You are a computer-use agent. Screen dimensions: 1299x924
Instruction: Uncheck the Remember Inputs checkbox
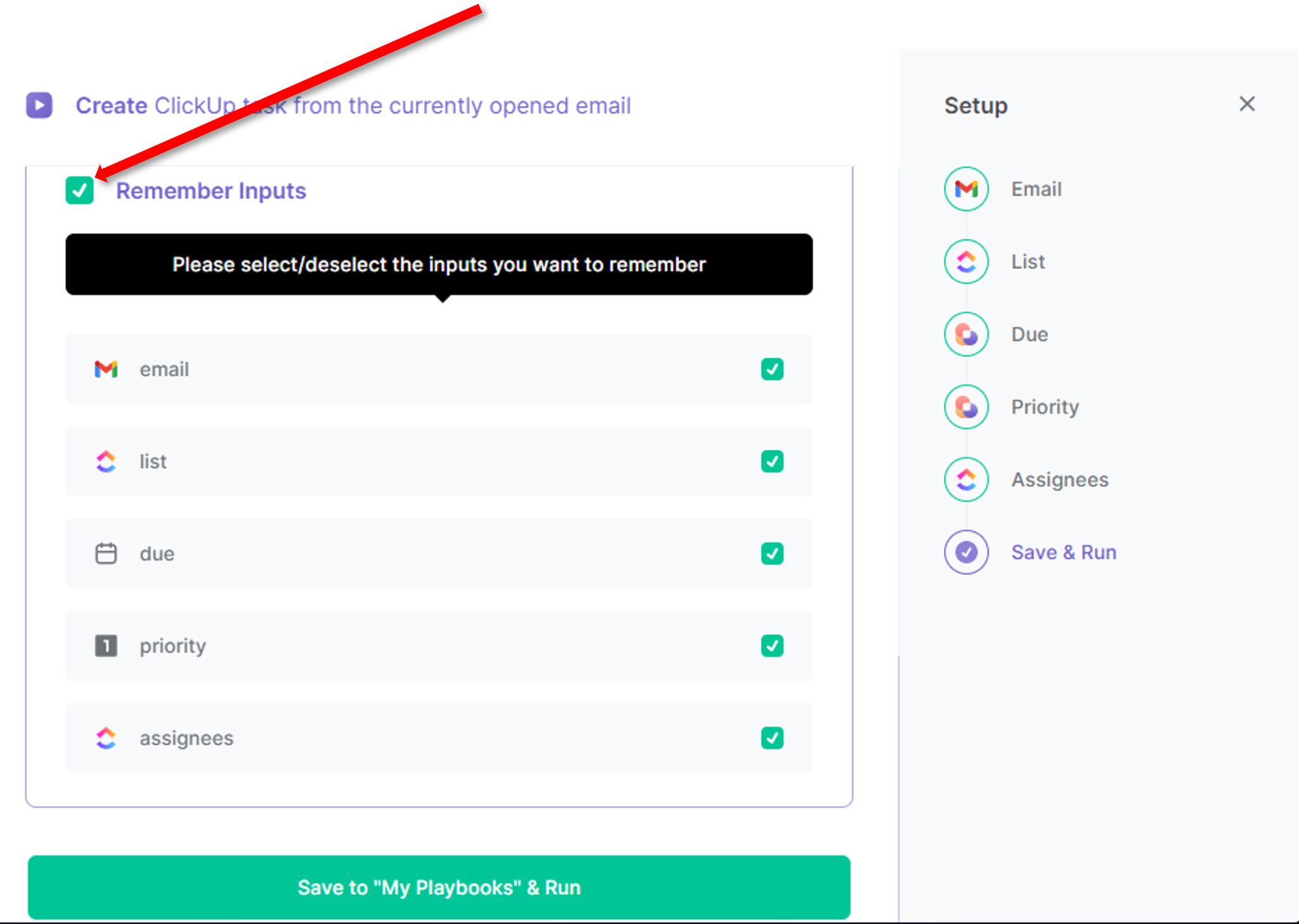80,189
